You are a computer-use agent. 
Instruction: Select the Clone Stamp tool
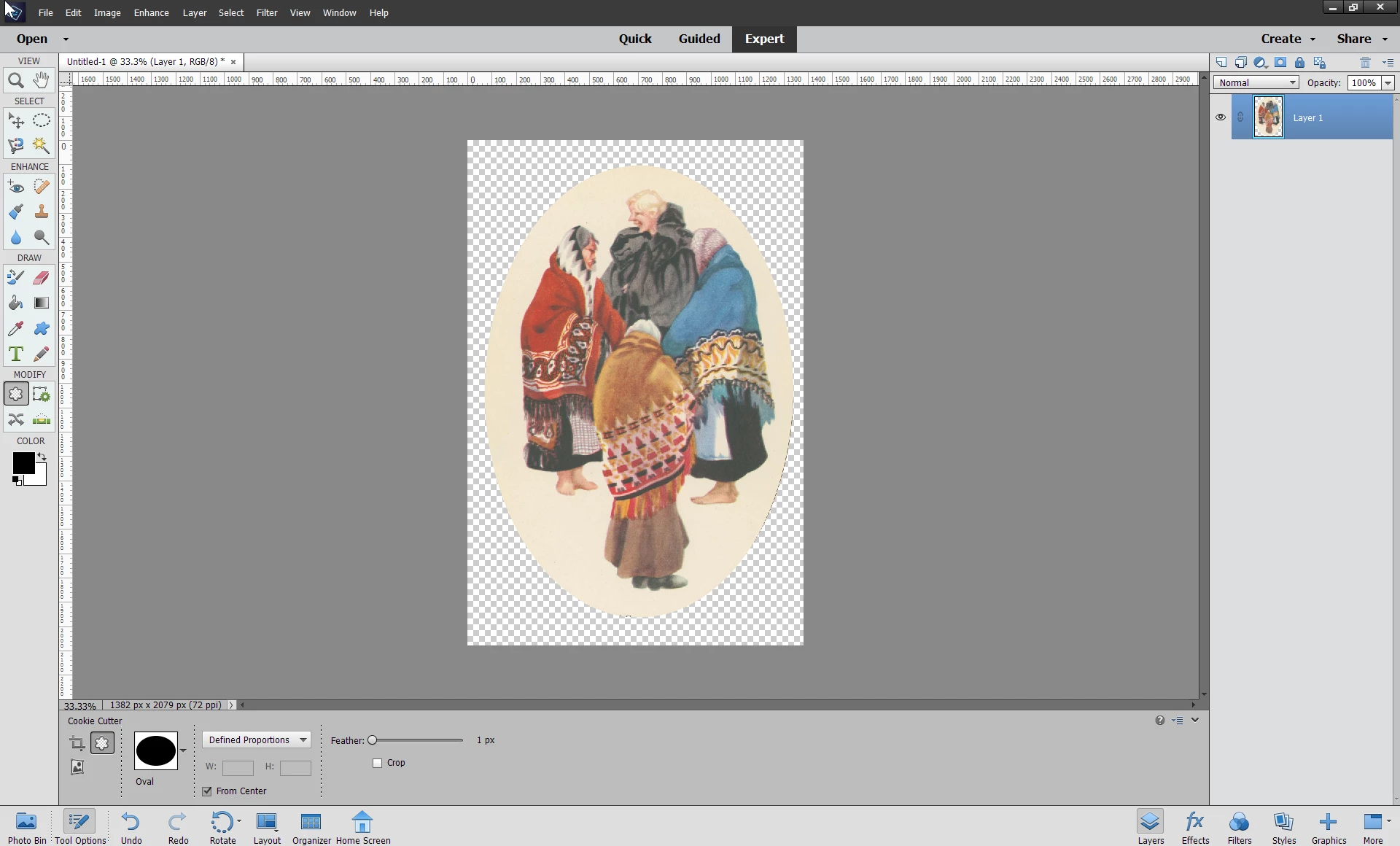pos(42,212)
